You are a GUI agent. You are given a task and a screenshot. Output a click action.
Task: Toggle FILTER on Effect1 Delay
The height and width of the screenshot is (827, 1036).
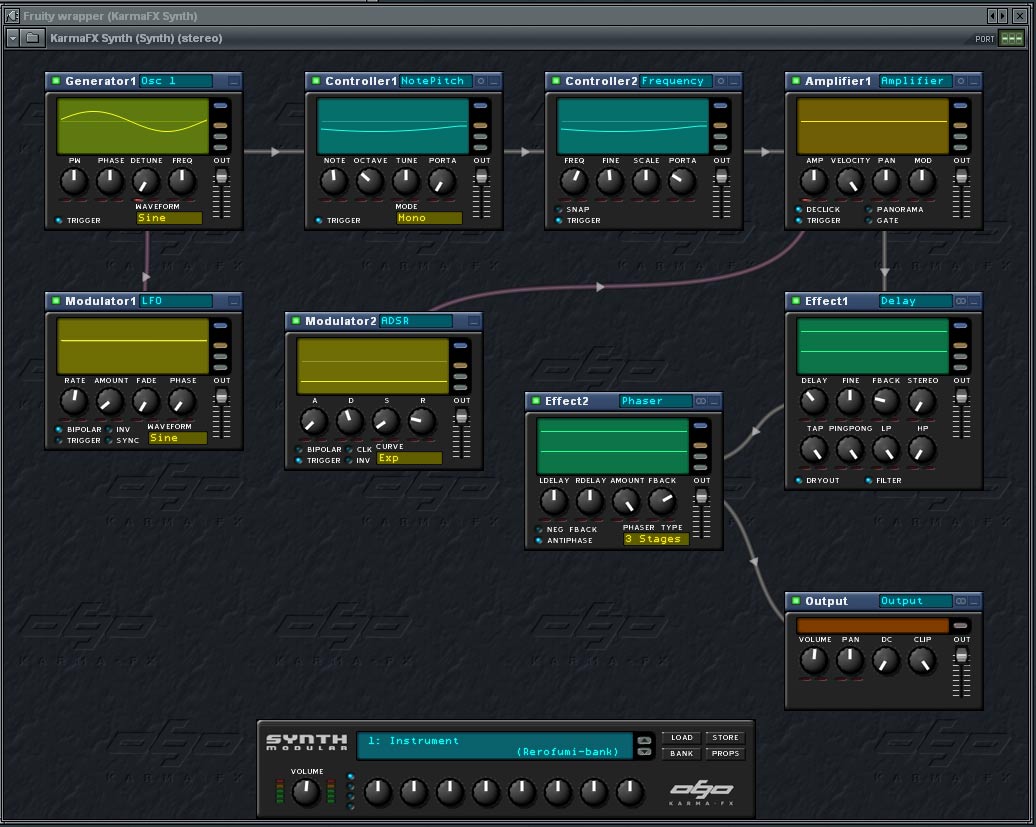pos(869,480)
